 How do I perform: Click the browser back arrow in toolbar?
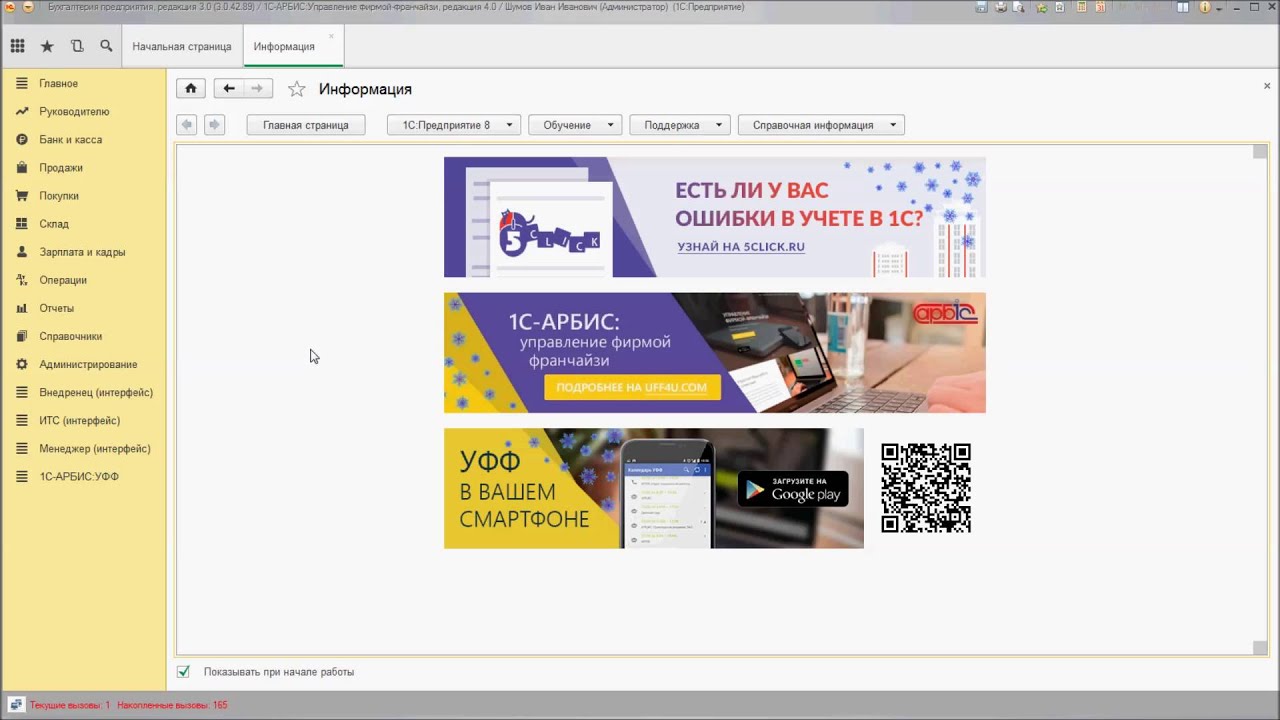(186, 125)
